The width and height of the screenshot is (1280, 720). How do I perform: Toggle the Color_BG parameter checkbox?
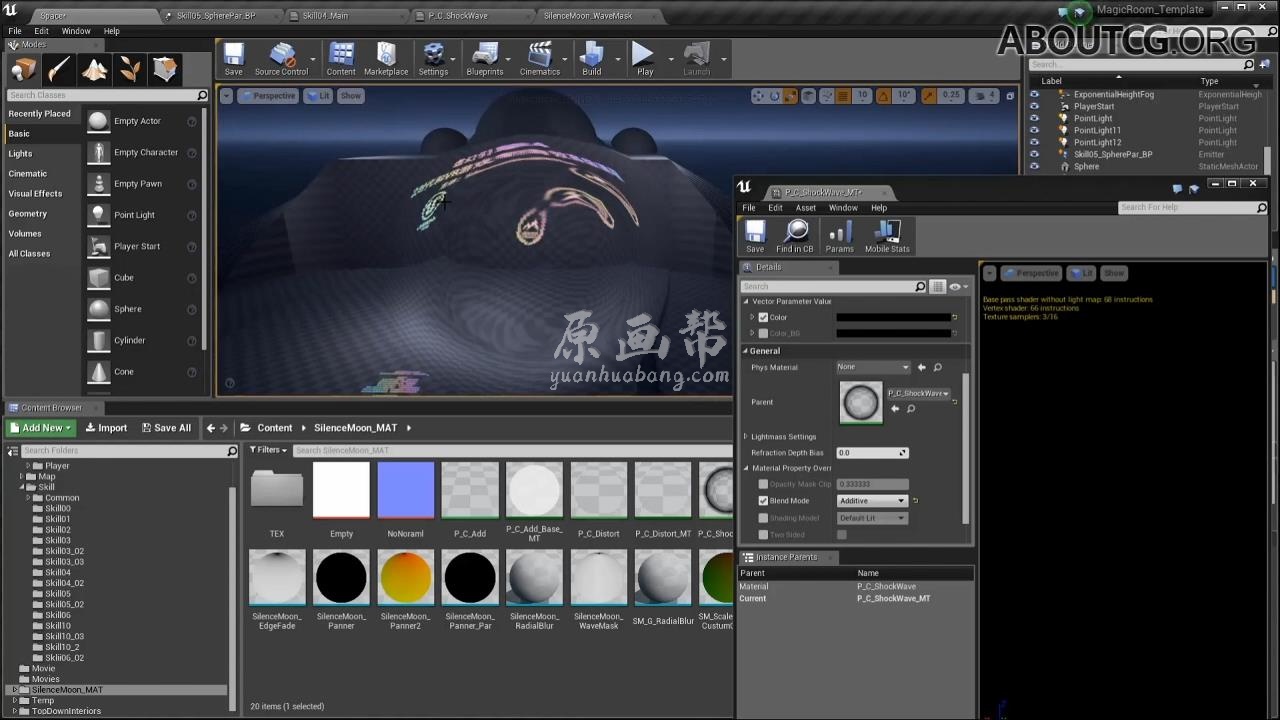click(x=763, y=333)
